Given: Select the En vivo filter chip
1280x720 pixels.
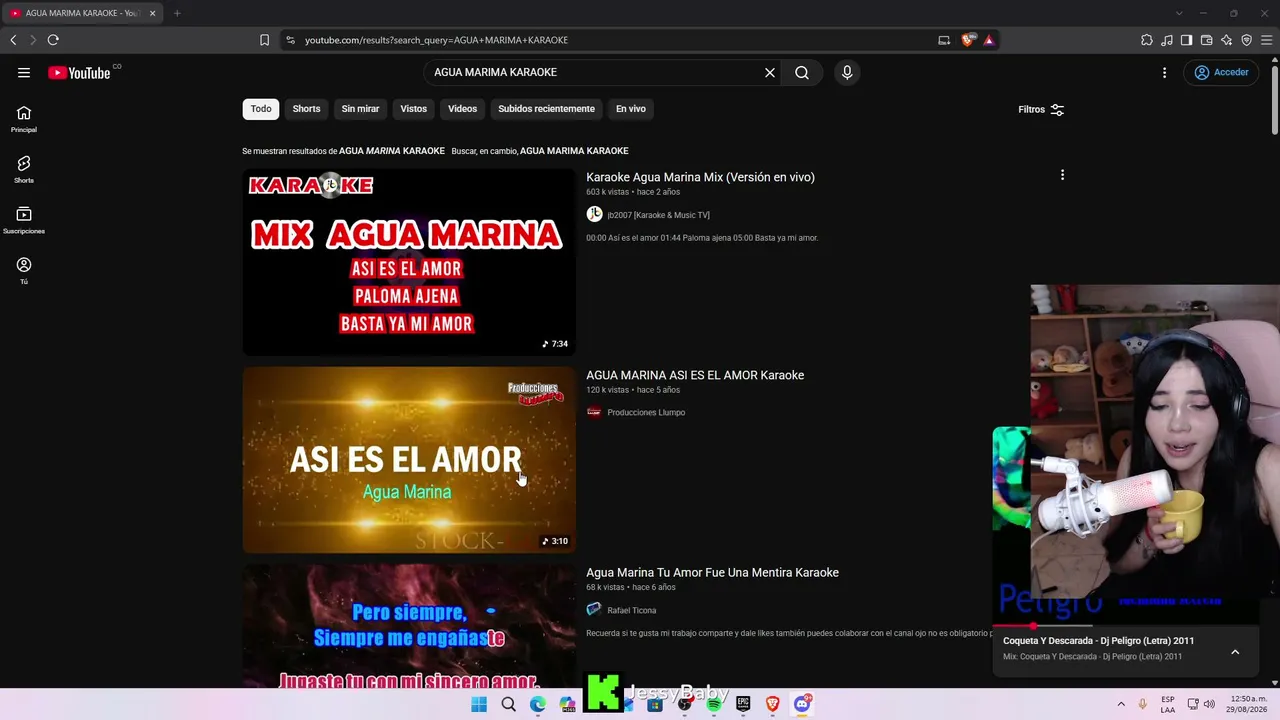Looking at the screenshot, I should [630, 109].
